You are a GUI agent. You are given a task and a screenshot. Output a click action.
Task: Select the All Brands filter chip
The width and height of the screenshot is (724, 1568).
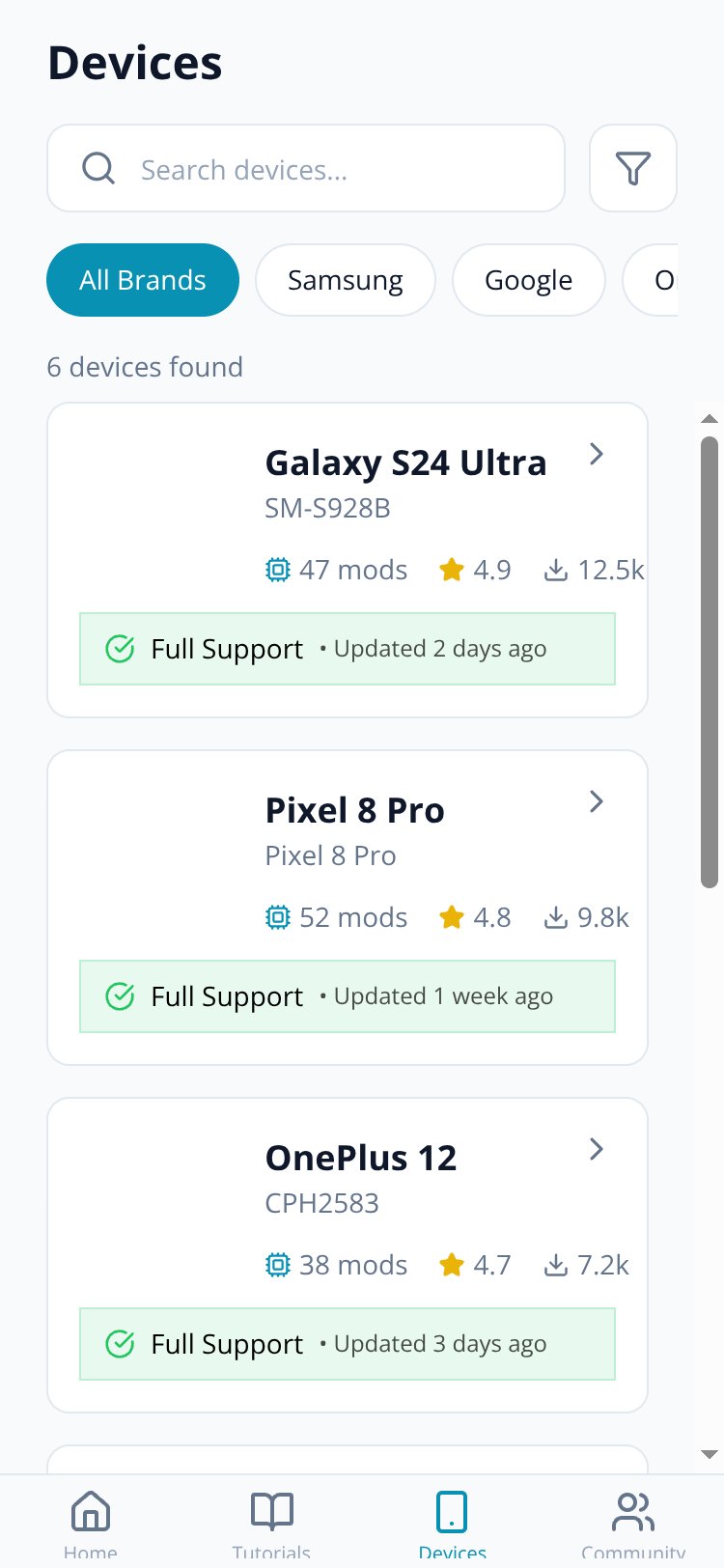[143, 280]
